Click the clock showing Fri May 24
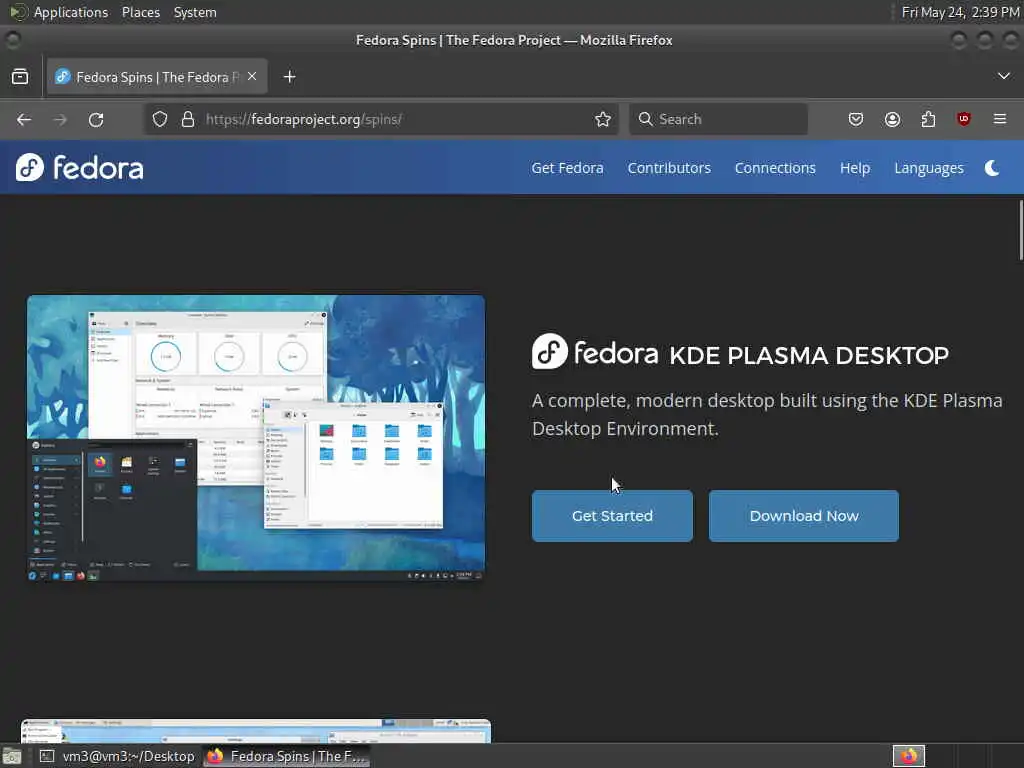 [960, 12]
